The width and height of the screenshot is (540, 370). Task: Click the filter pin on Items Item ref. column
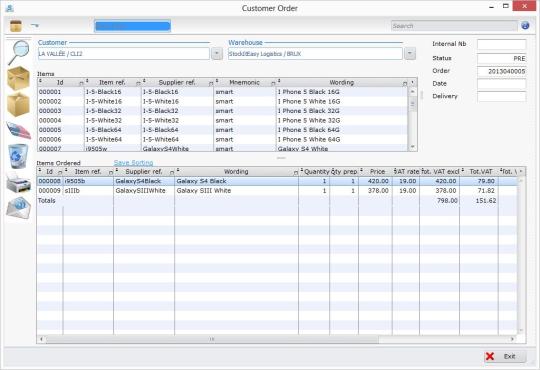[138, 83]
